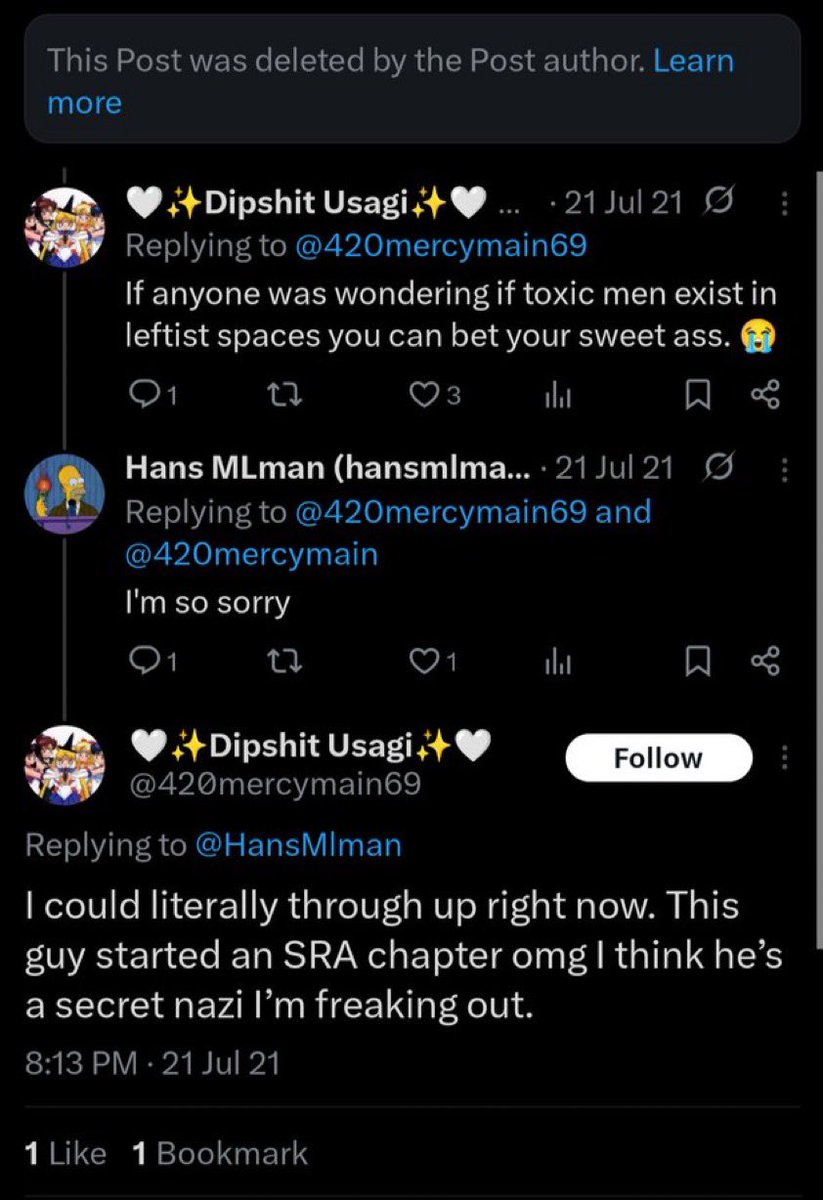Reply to Hans MLman's "I'm so sorry" post

pos(155,659)
